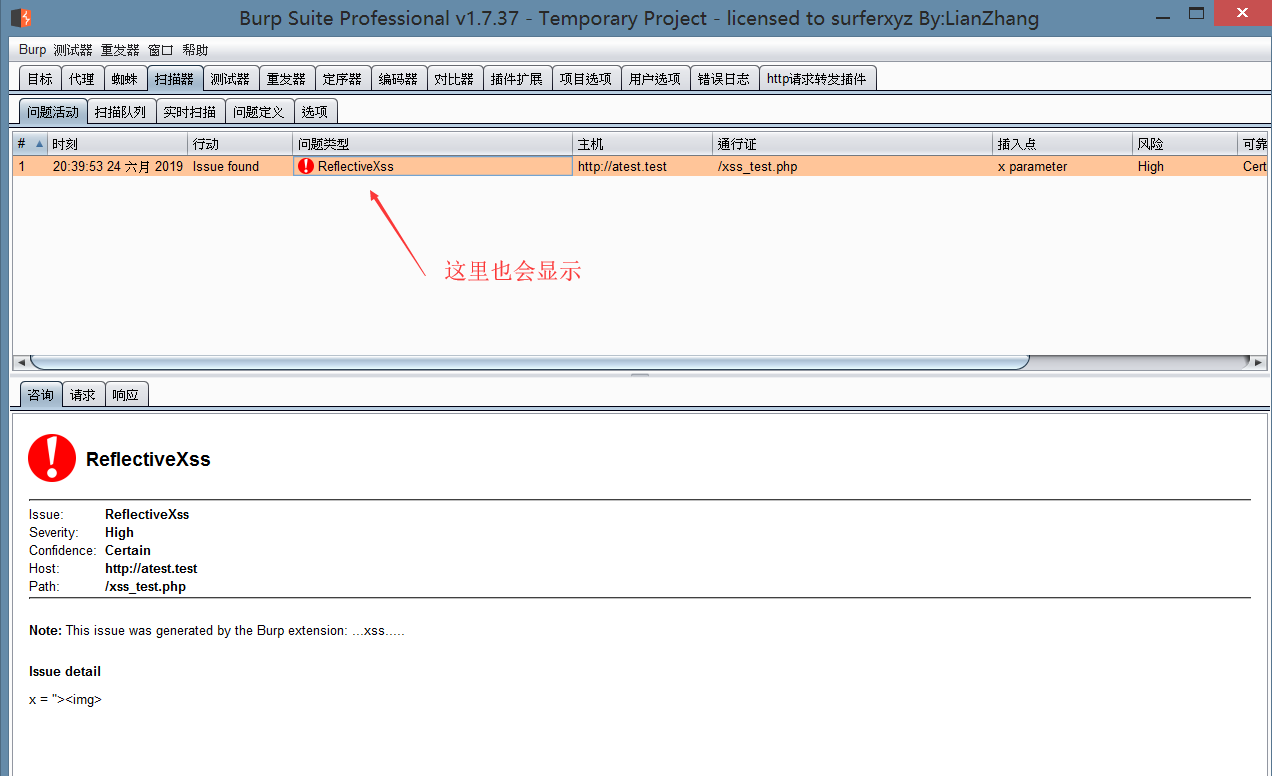The width and height of the screenshot is (1272, 776).
Task: Sort by the 风险 column header
Action: (1185, 144)
